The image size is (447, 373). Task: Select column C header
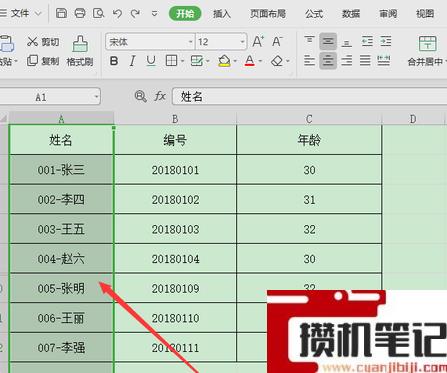point(309,118)
